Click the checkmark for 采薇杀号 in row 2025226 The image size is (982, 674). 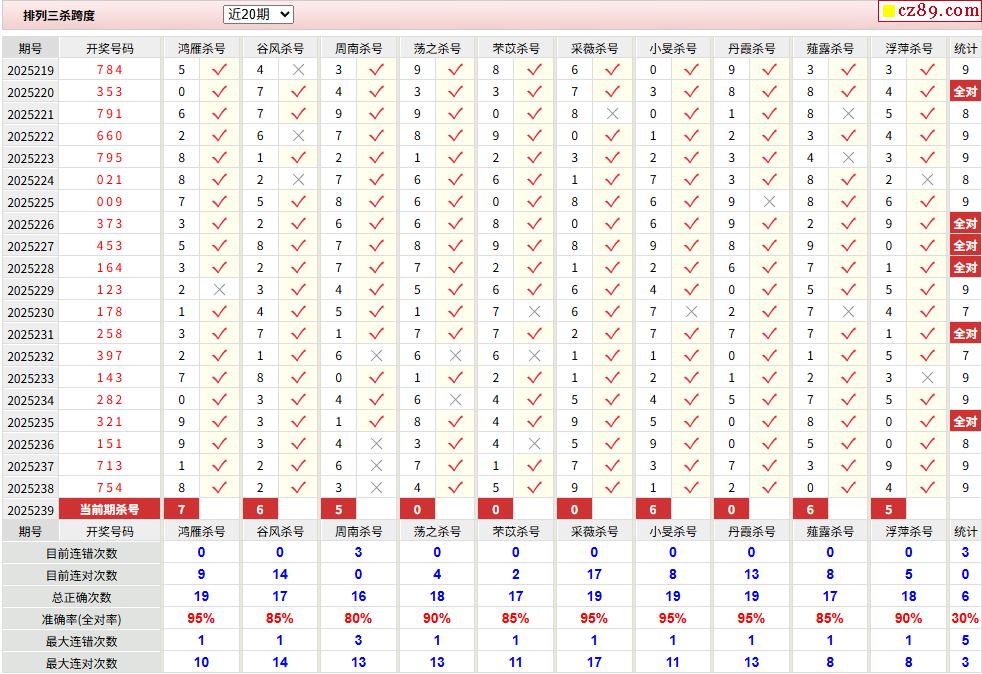(x=612, y=224)
